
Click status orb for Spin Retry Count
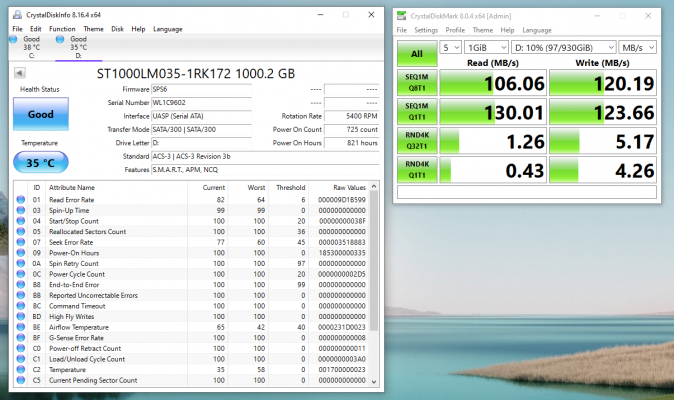click(x=20, y=263)
